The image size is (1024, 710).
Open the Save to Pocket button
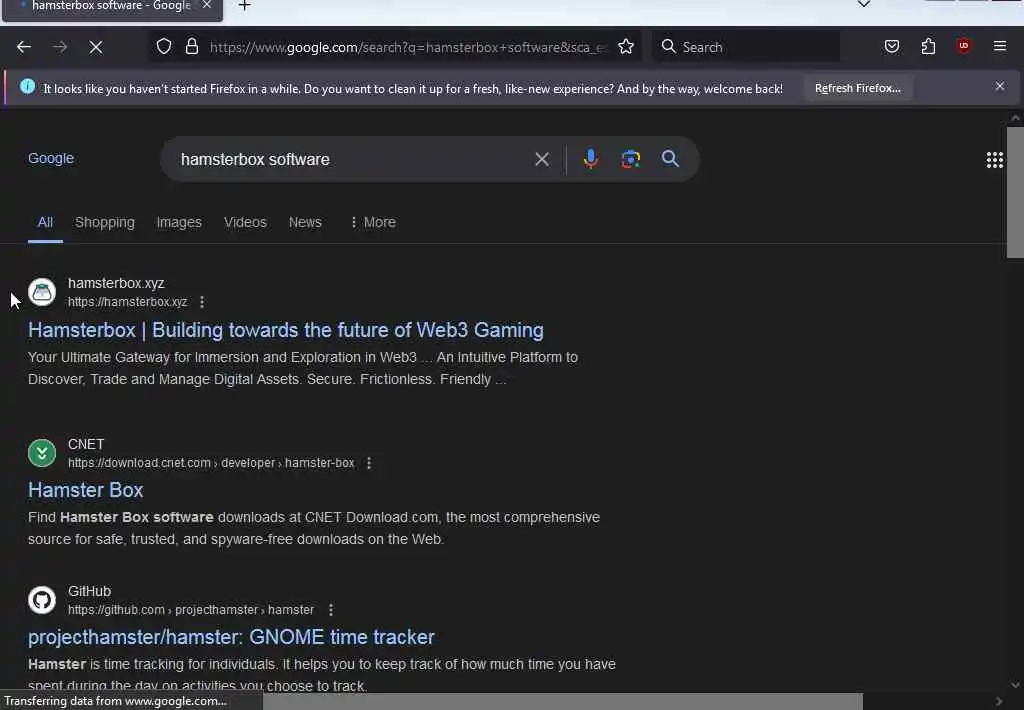tap(891, 46)
